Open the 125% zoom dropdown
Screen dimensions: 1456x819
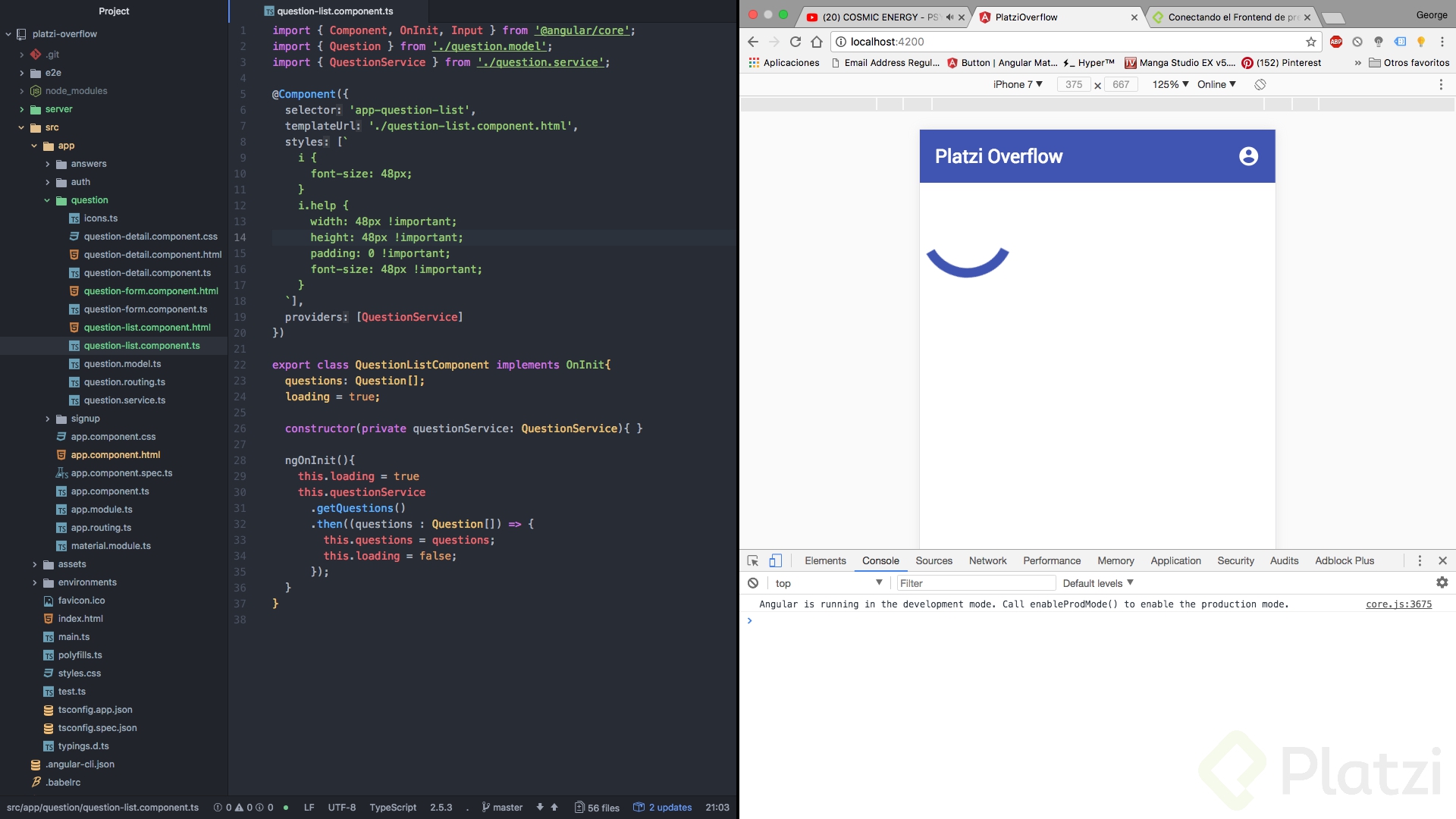click(1170, 85)
